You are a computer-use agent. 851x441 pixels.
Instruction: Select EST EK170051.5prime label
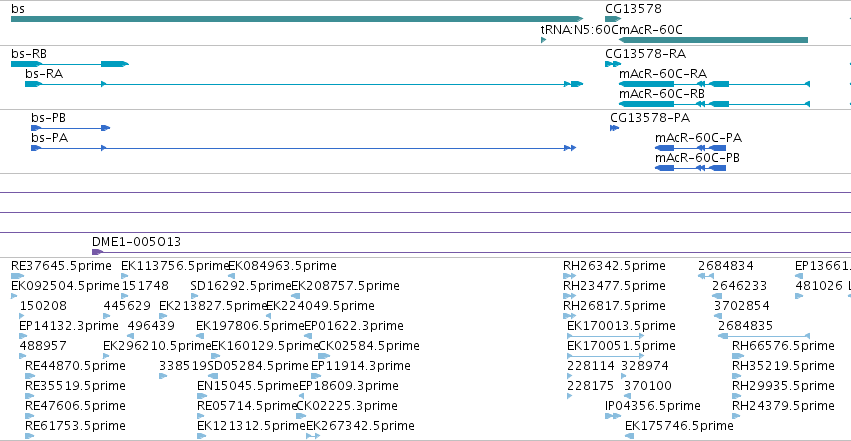[621, 346]
